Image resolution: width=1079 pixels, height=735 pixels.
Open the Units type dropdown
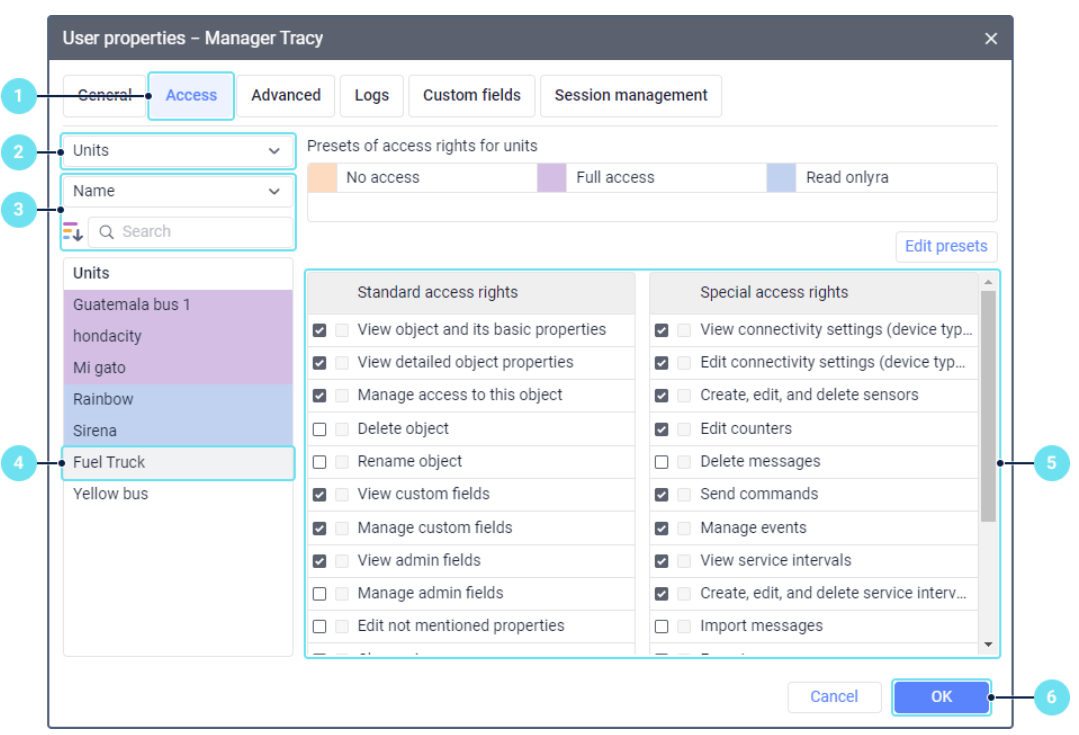(x=178, y=151)
